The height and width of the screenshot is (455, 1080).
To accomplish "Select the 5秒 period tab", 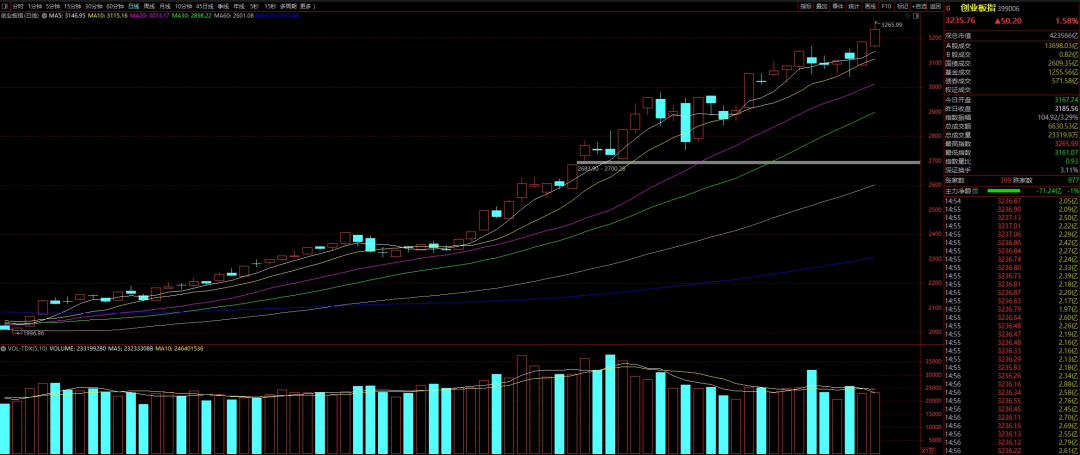I will pos(254,6).
